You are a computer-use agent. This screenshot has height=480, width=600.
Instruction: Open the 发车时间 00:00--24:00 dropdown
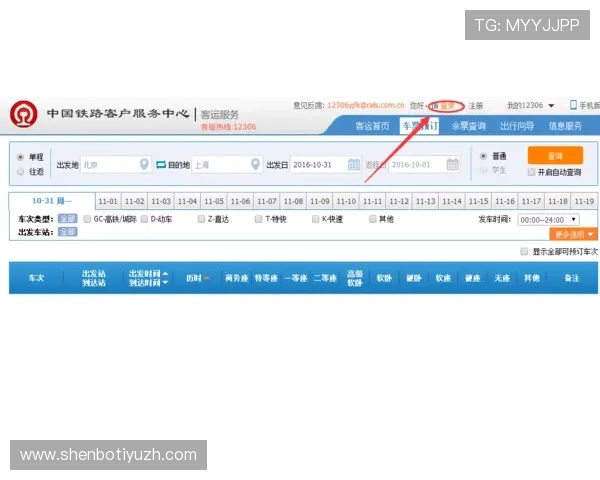[548, 220]
